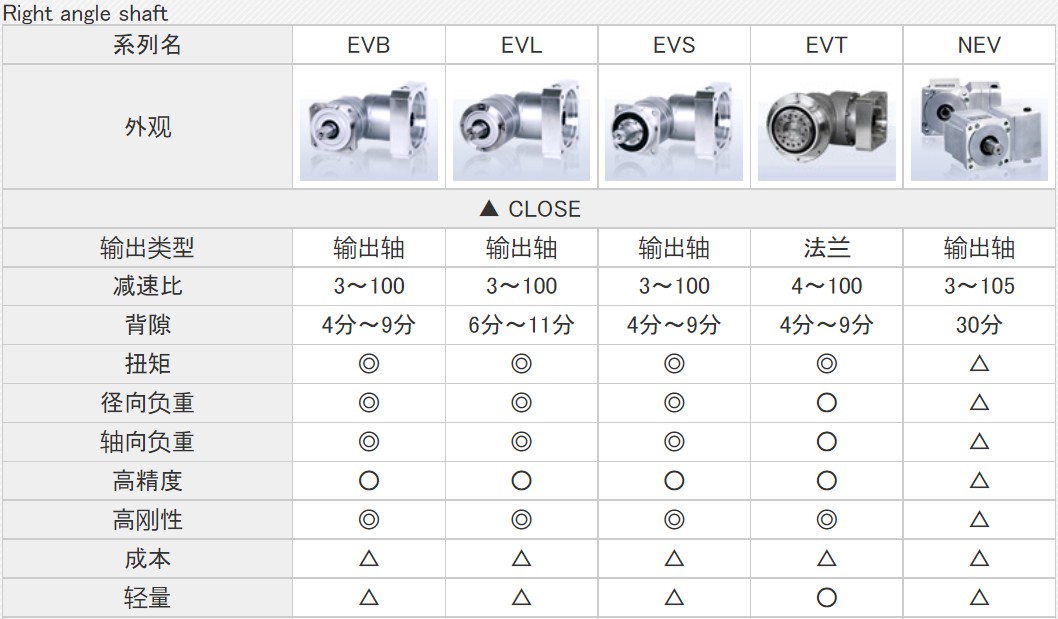
Task: Click EVT's single-circle radial load rating
Action: (x=827, y=403)
